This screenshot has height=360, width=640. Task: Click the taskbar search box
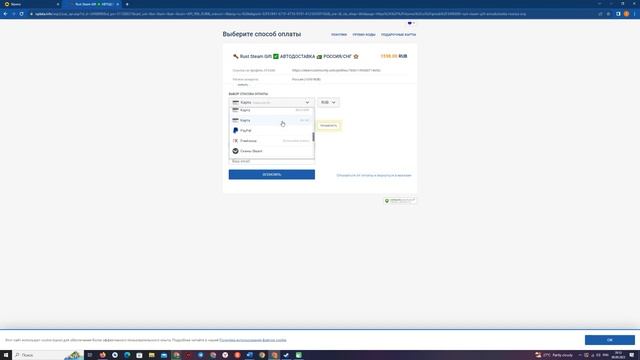pos(48,355)
